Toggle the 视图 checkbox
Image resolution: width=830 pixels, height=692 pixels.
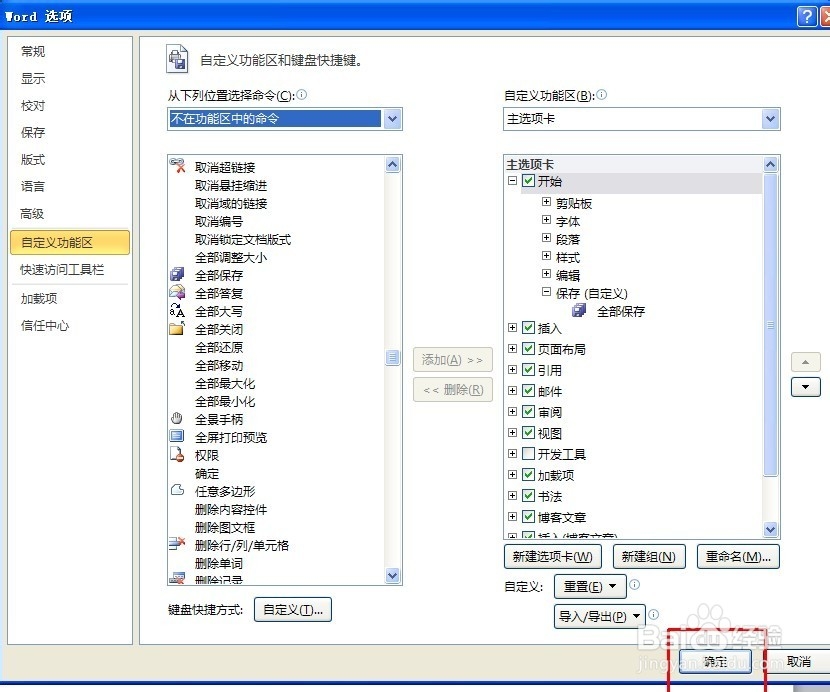click(x=528, y=433)
